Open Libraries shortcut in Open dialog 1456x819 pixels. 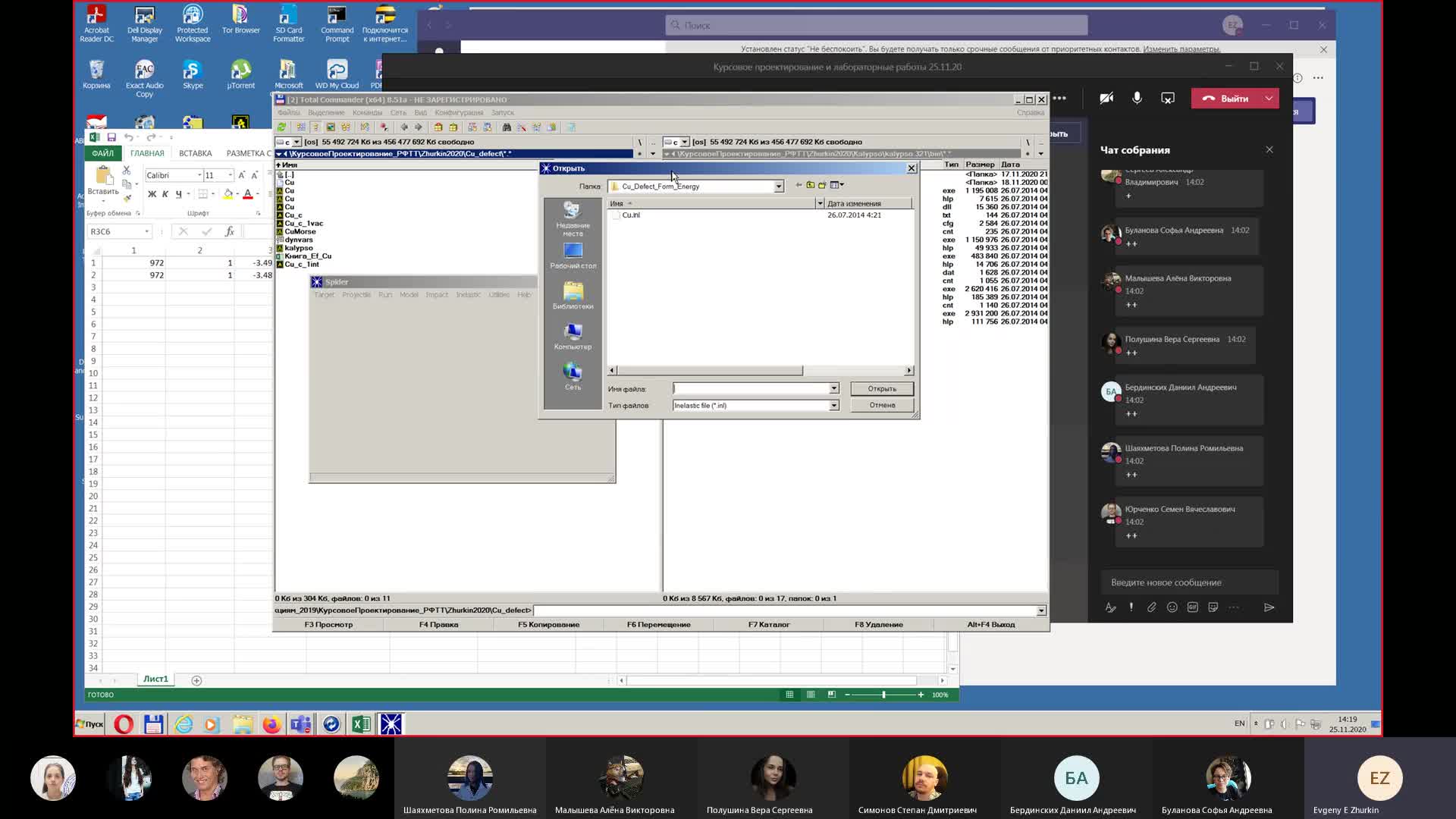[573, 296]
